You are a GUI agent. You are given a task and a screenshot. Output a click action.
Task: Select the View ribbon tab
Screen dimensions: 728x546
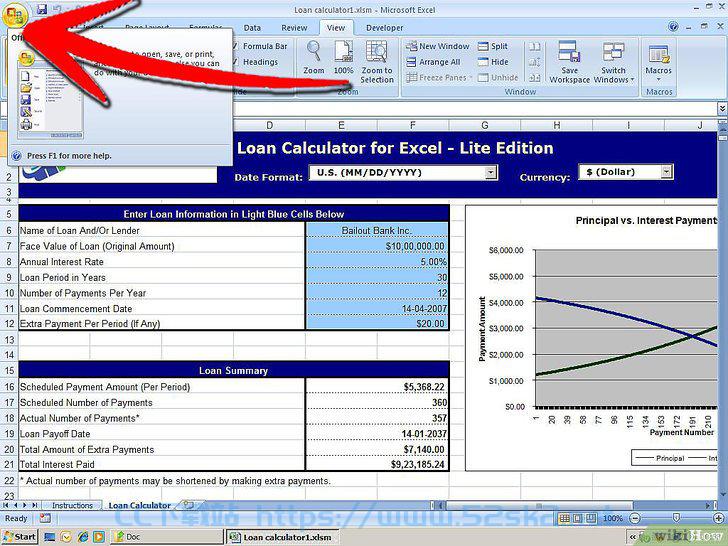[336, 28]
